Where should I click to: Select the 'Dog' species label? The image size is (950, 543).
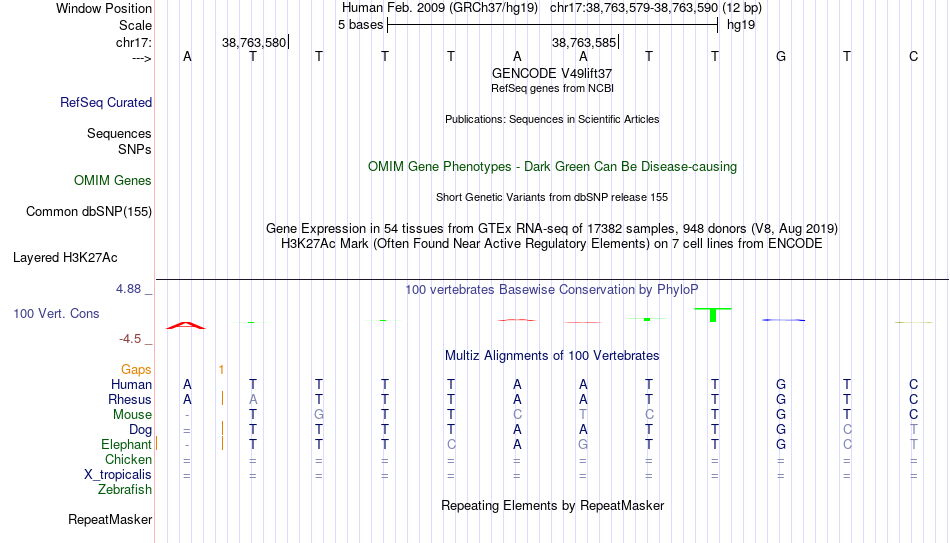(x=141, y=430)
